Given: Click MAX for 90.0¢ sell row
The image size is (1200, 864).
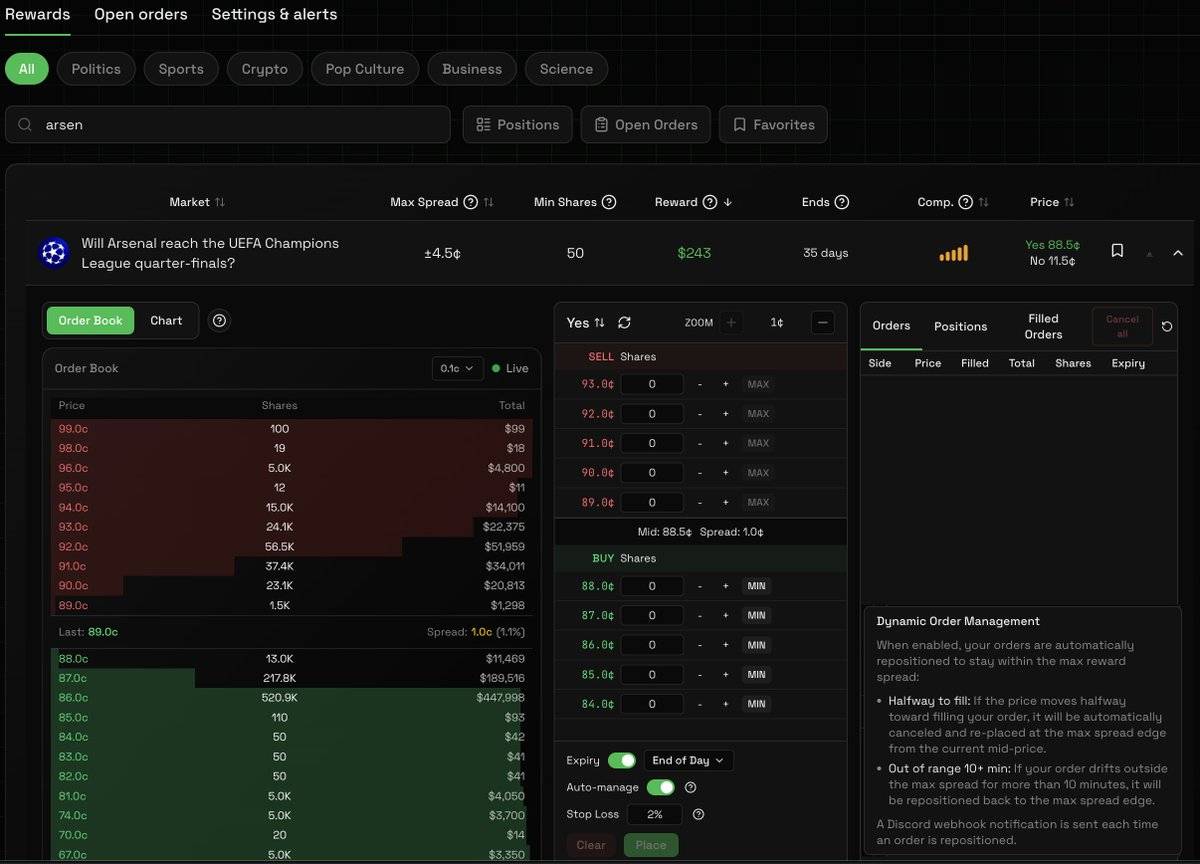Looking at the screenshot, I should [x=758, y=473].
